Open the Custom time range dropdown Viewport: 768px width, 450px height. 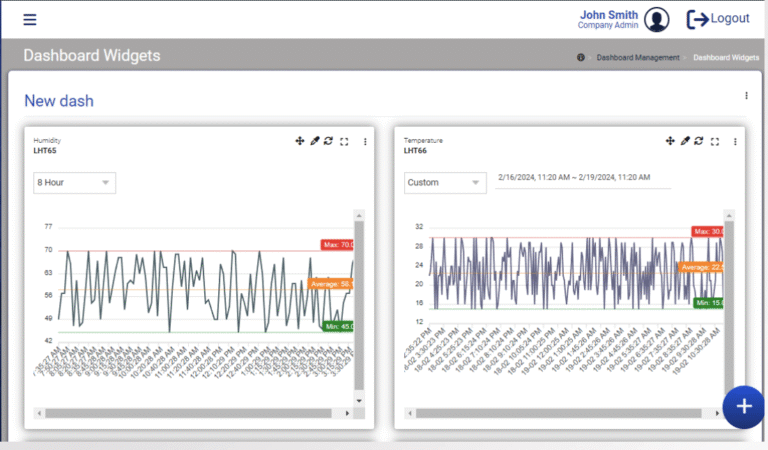(x=445, y=183)
